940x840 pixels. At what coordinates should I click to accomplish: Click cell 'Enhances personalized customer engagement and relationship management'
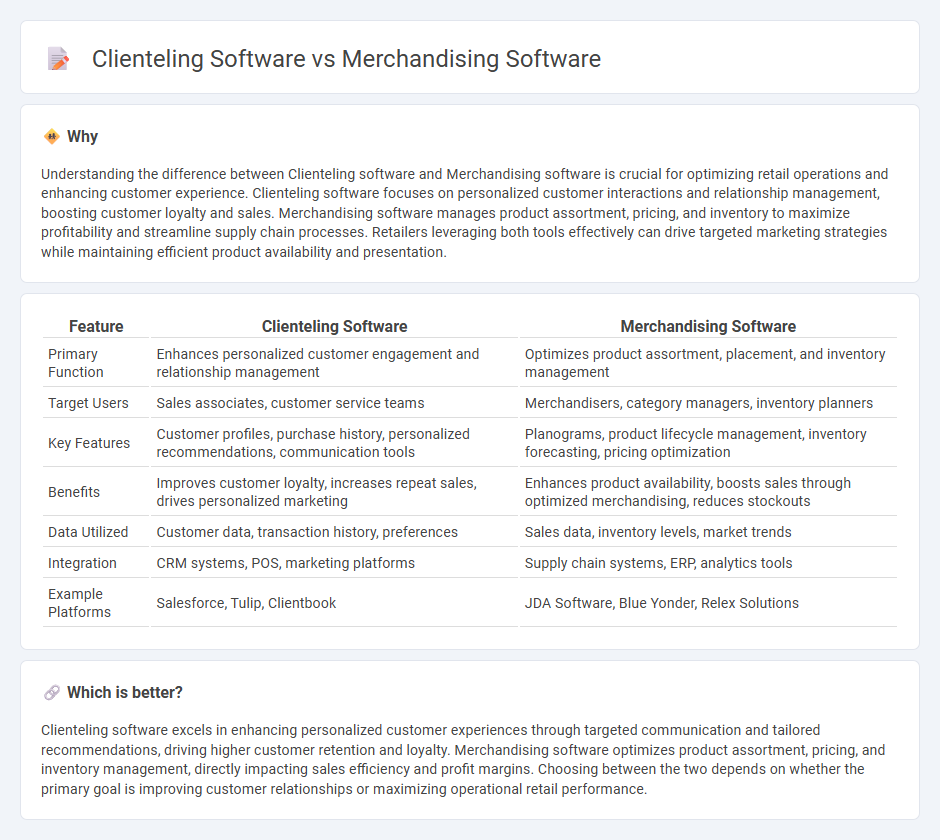(x=334, y=363)
